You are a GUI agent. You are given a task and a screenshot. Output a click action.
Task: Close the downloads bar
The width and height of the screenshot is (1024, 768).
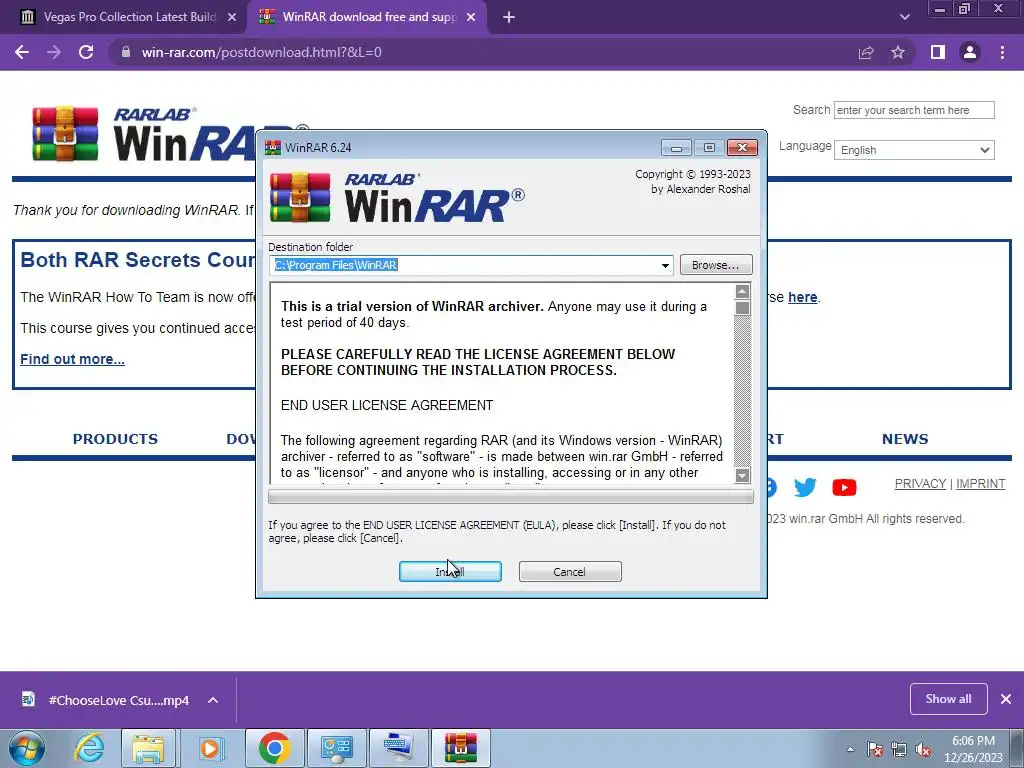pyautogui.click(x=1006, y=699)
